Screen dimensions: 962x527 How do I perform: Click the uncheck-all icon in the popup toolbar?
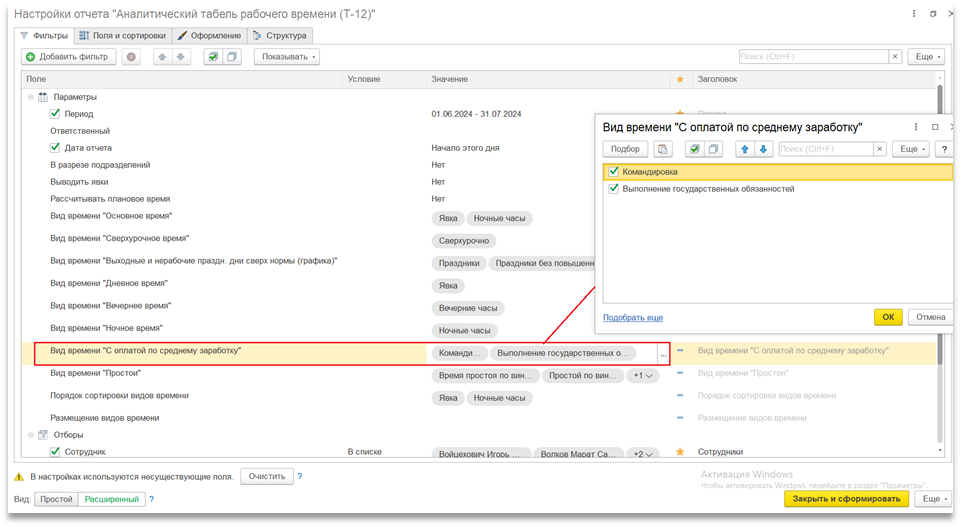[x=713, y=149]
